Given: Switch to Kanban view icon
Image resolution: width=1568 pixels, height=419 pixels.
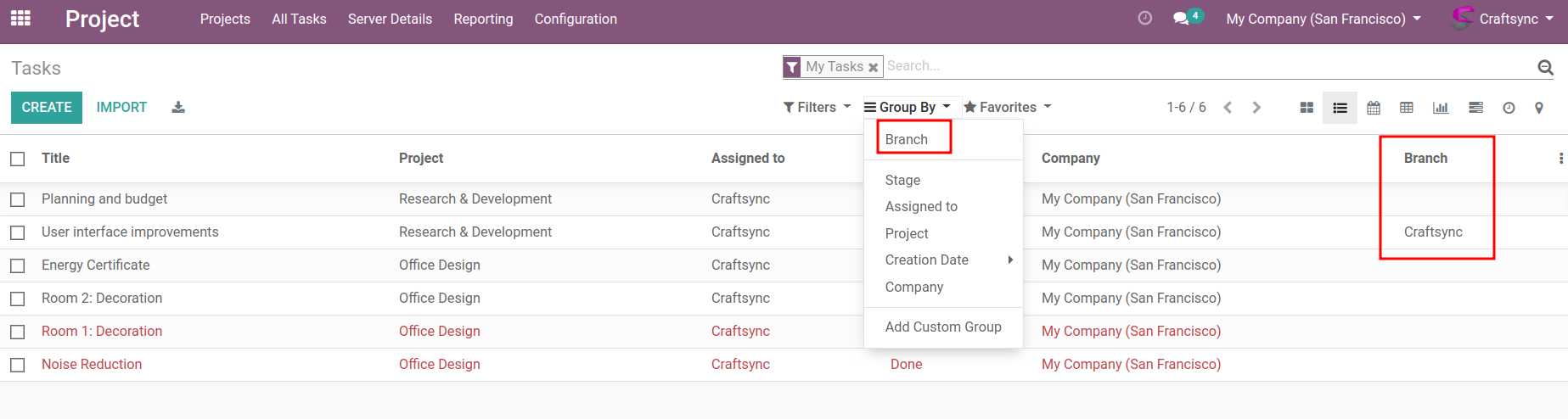Looking at the screenshot, I should [1307, 108].
